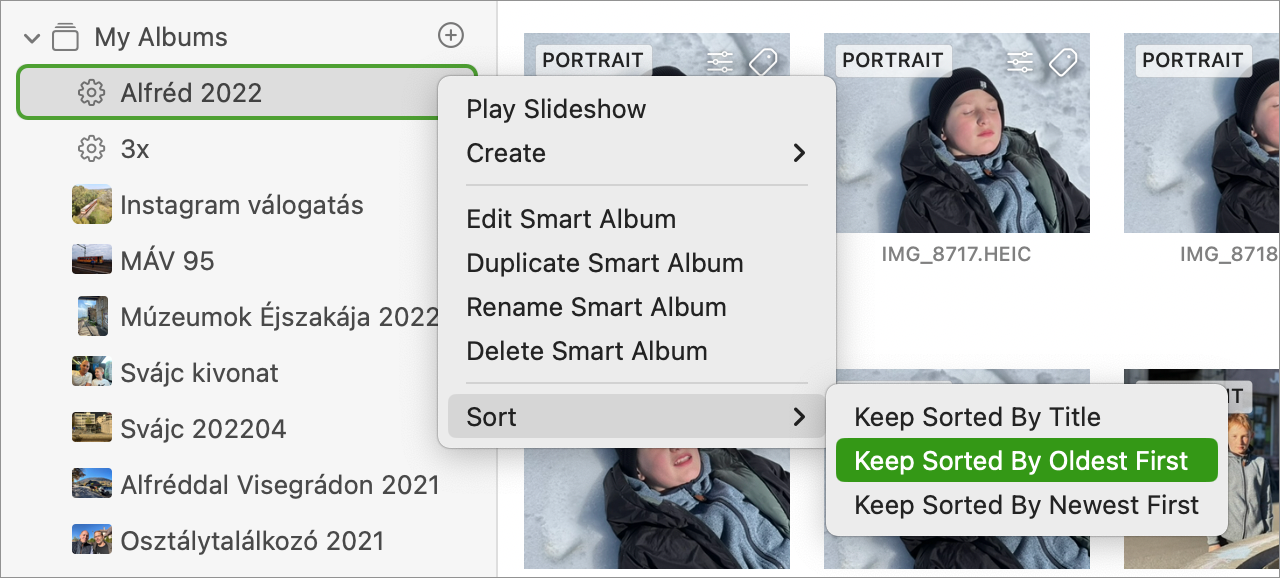Click the IMG_8718 filename label

coord(1230,255)
